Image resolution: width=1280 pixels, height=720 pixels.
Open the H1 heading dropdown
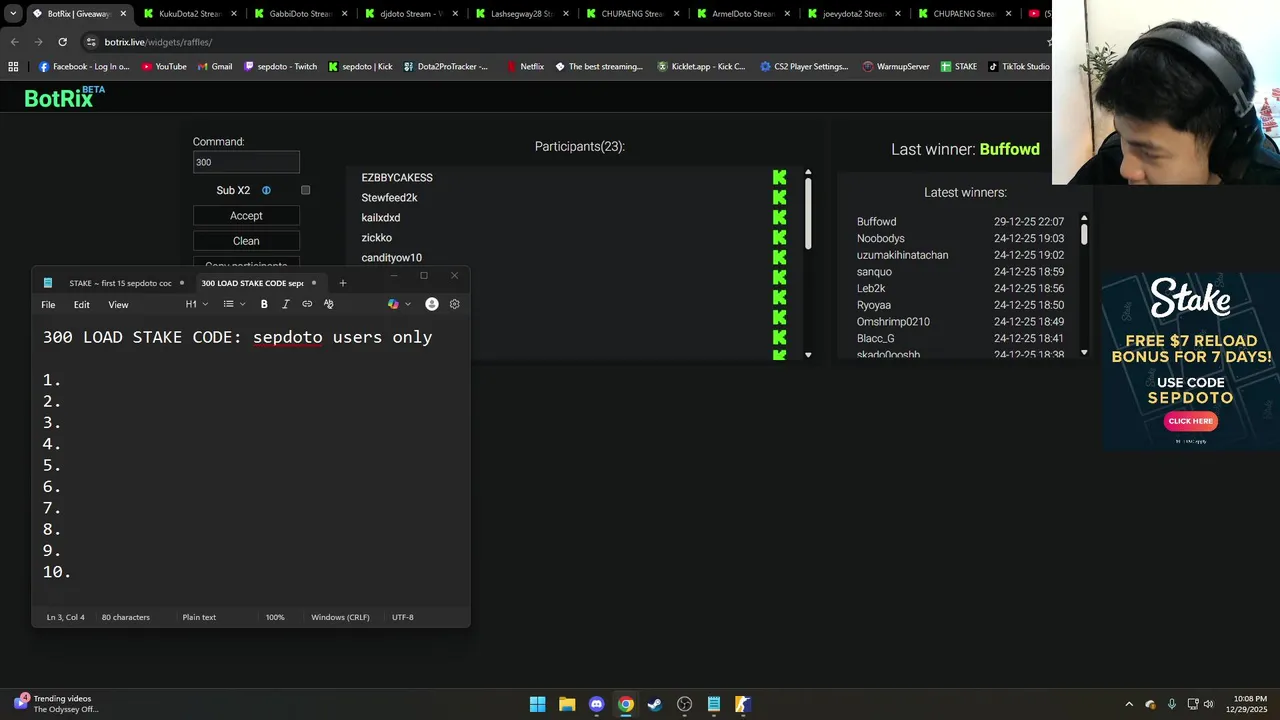coord(196,304)
